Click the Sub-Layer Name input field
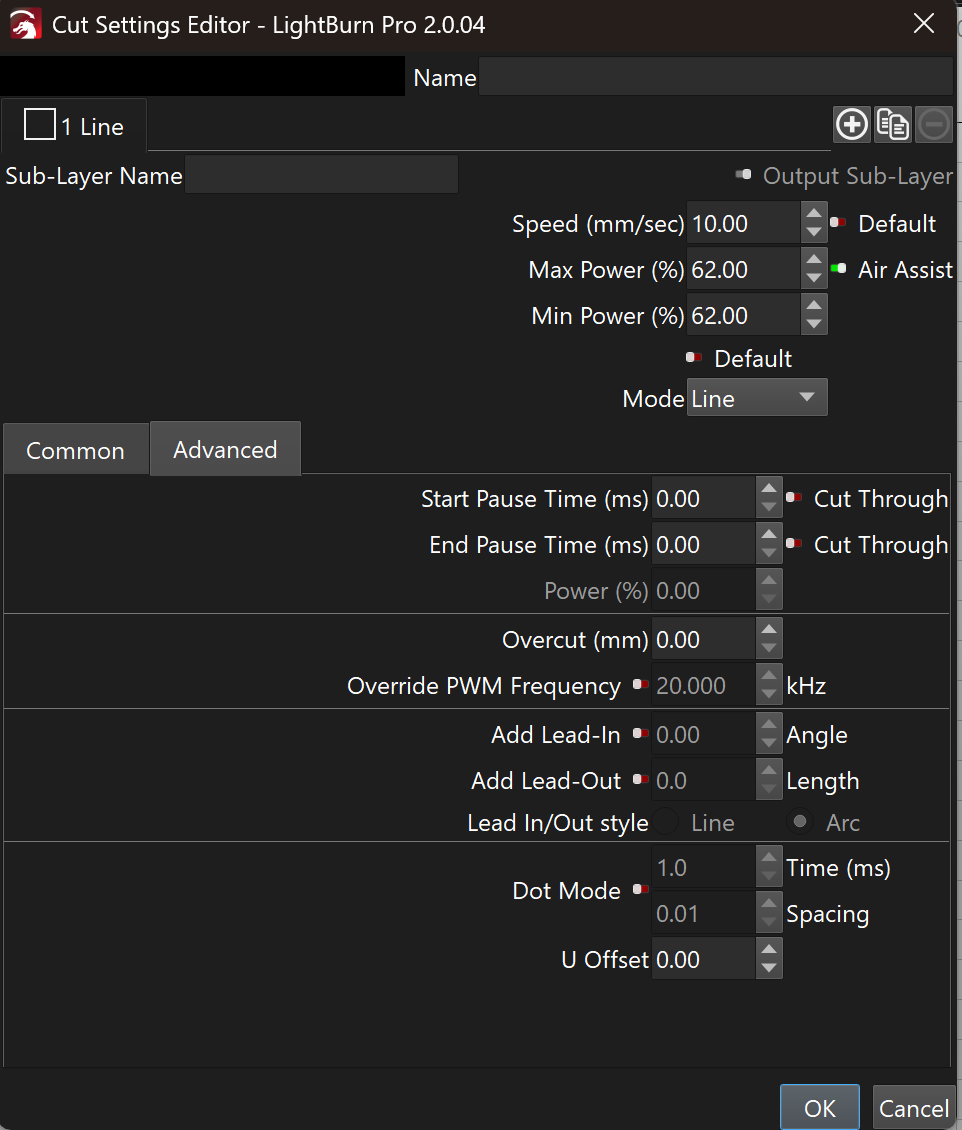 (x=321, y=175)
